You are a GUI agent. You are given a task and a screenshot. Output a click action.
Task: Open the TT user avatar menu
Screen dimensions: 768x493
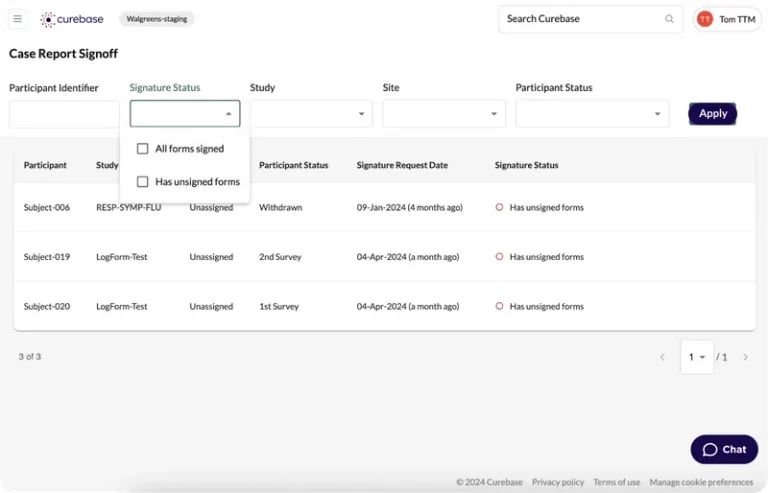pos(705,19)
